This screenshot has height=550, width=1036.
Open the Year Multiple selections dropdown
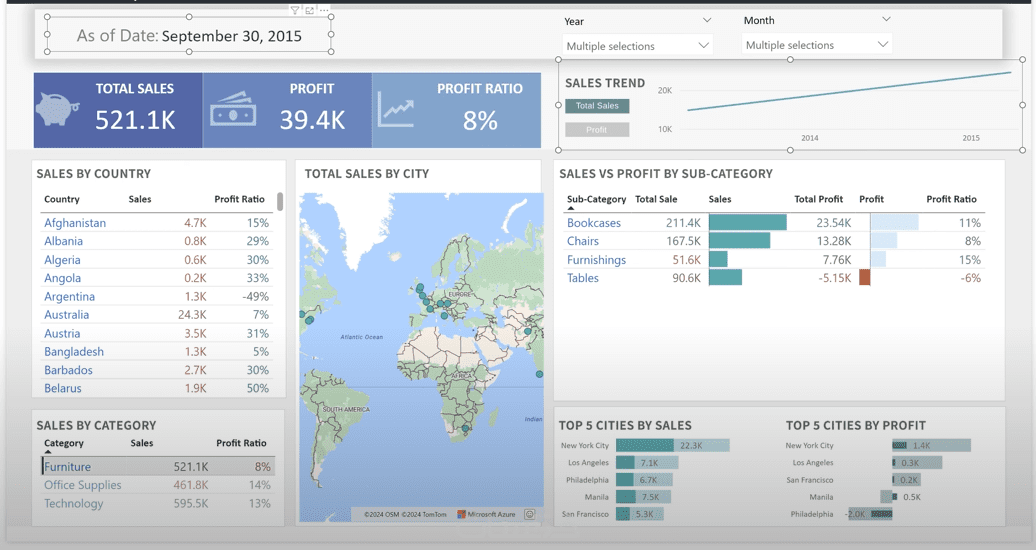click(x=638, y=46)
